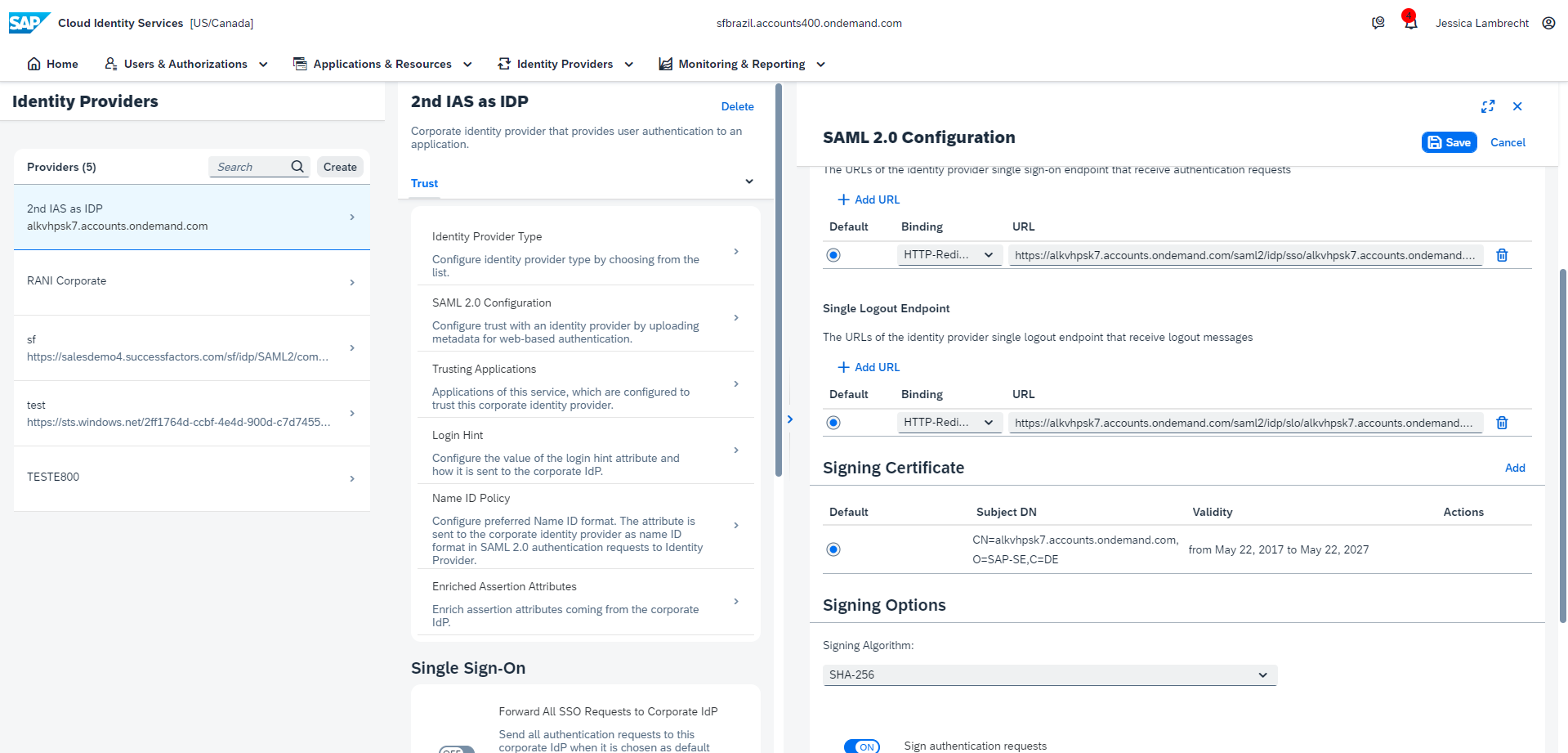
Task: Click the SAP logo
Action: point(29,23)
